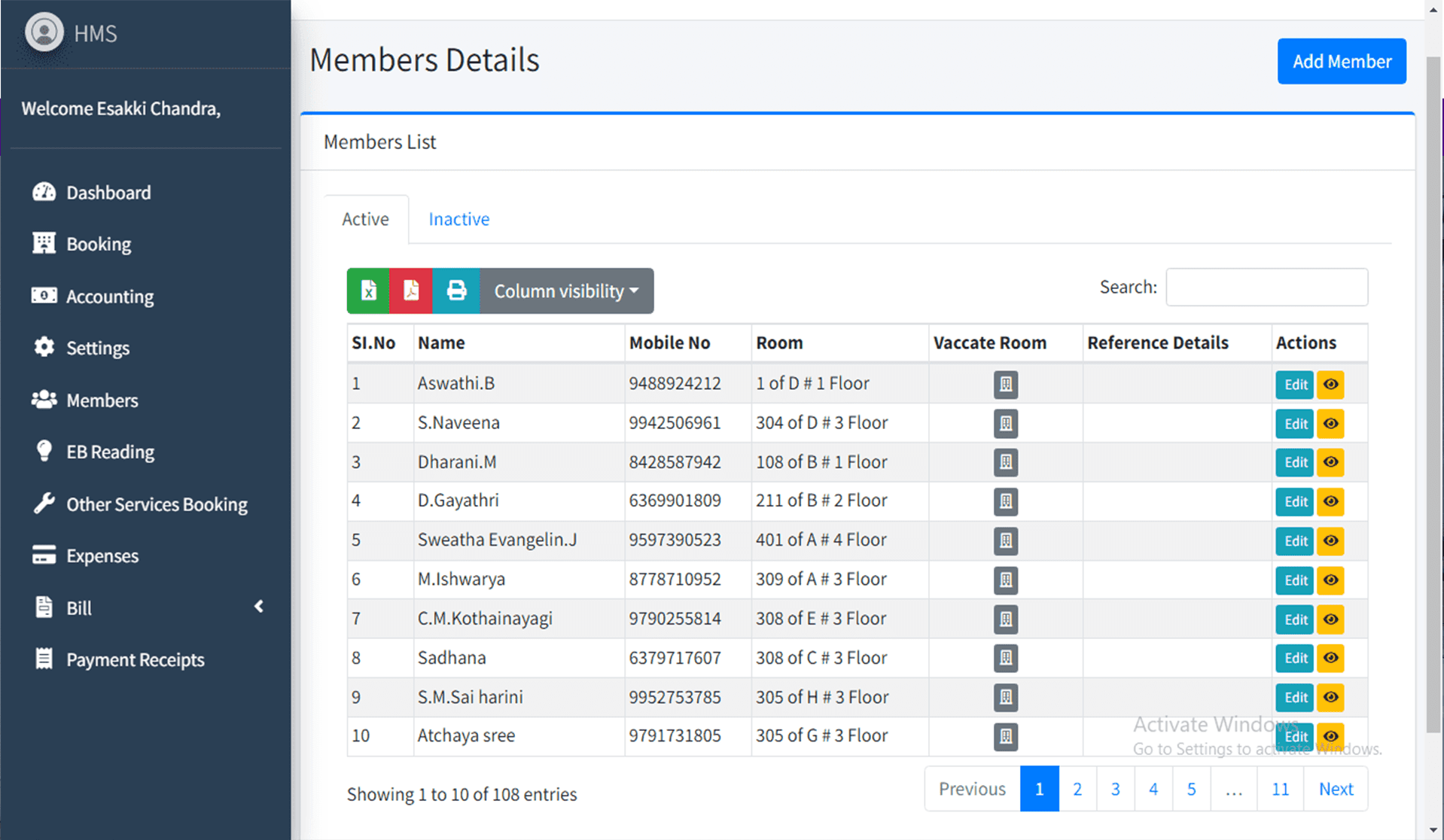Screen dimensions: 1444x840
Task: Sort table by Name column header
Action: 519,342
